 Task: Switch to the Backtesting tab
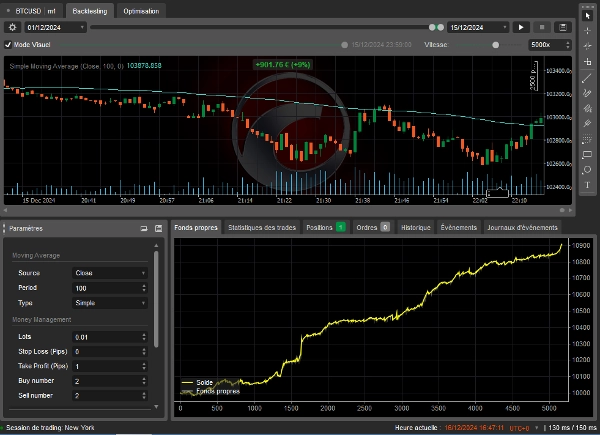[90, 11]
